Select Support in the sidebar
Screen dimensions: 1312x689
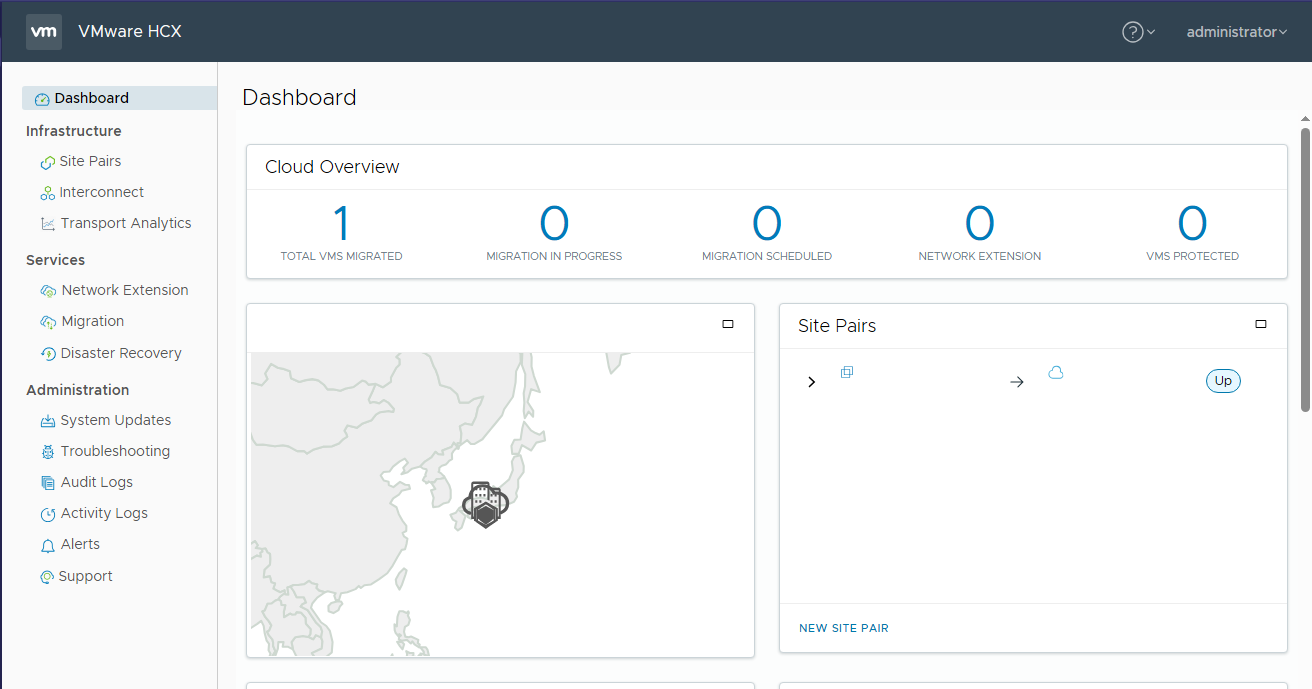coord(85,576)
